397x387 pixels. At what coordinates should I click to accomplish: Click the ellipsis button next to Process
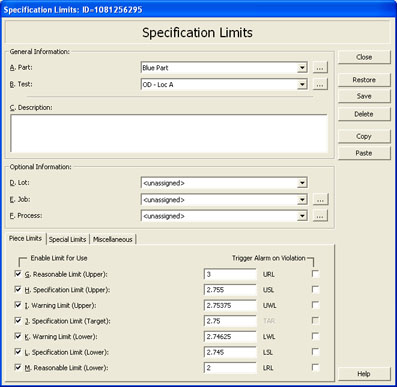pyautogui.click(x=320, y=216)
